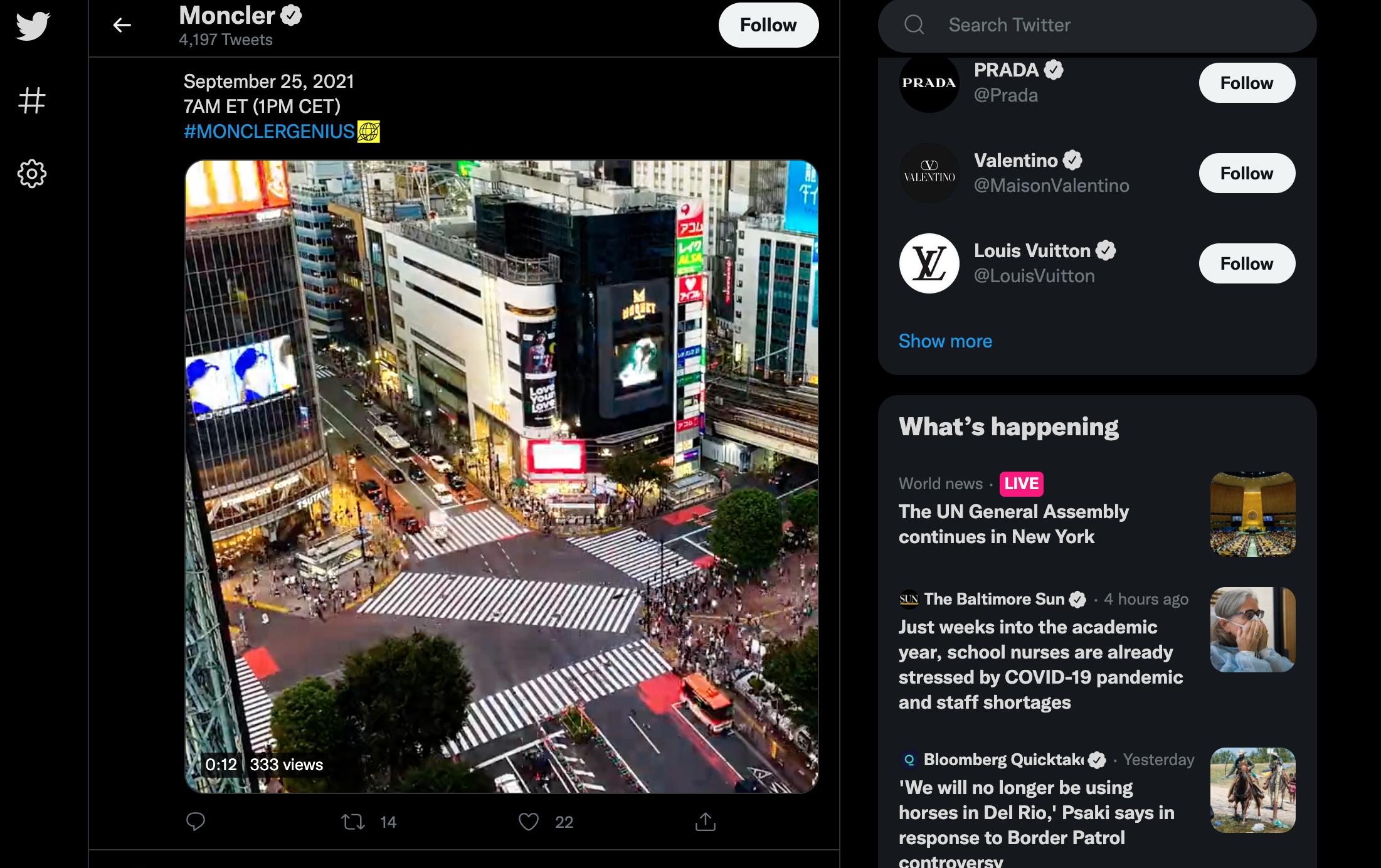Click the LIVE badge

click(1022, 484)
